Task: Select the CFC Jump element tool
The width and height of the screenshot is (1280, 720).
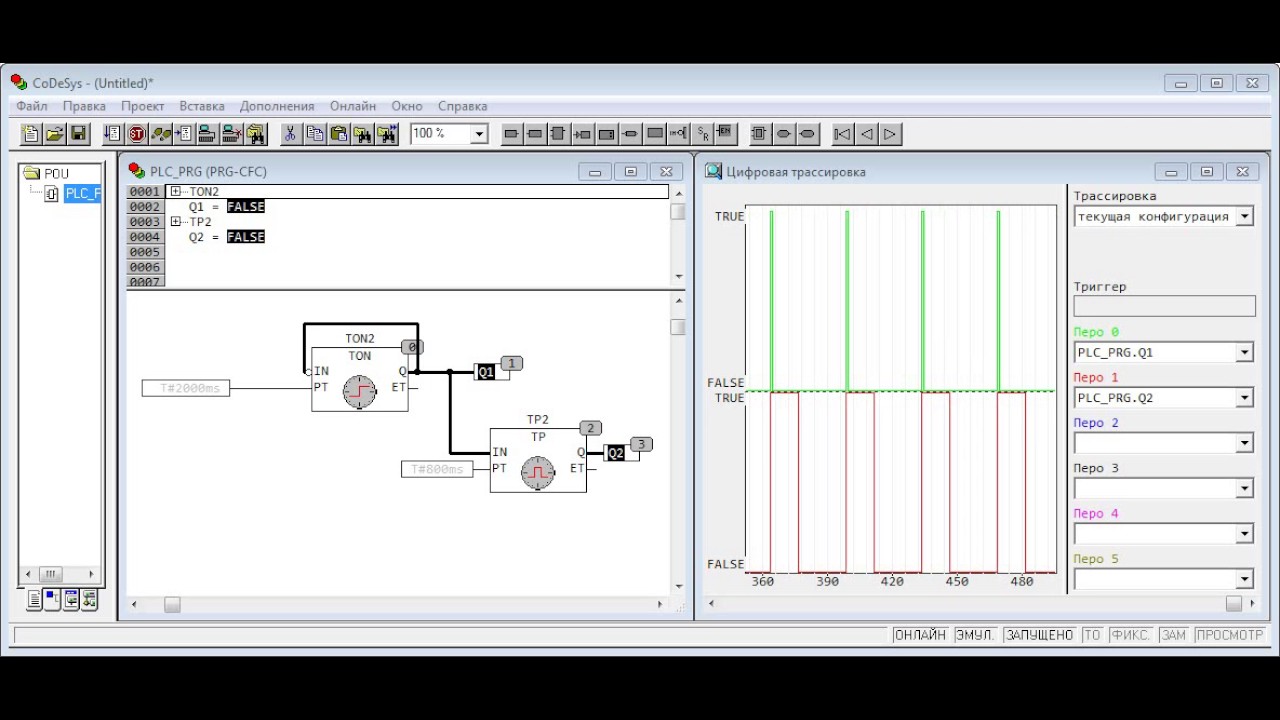Action: click(582, 133)
